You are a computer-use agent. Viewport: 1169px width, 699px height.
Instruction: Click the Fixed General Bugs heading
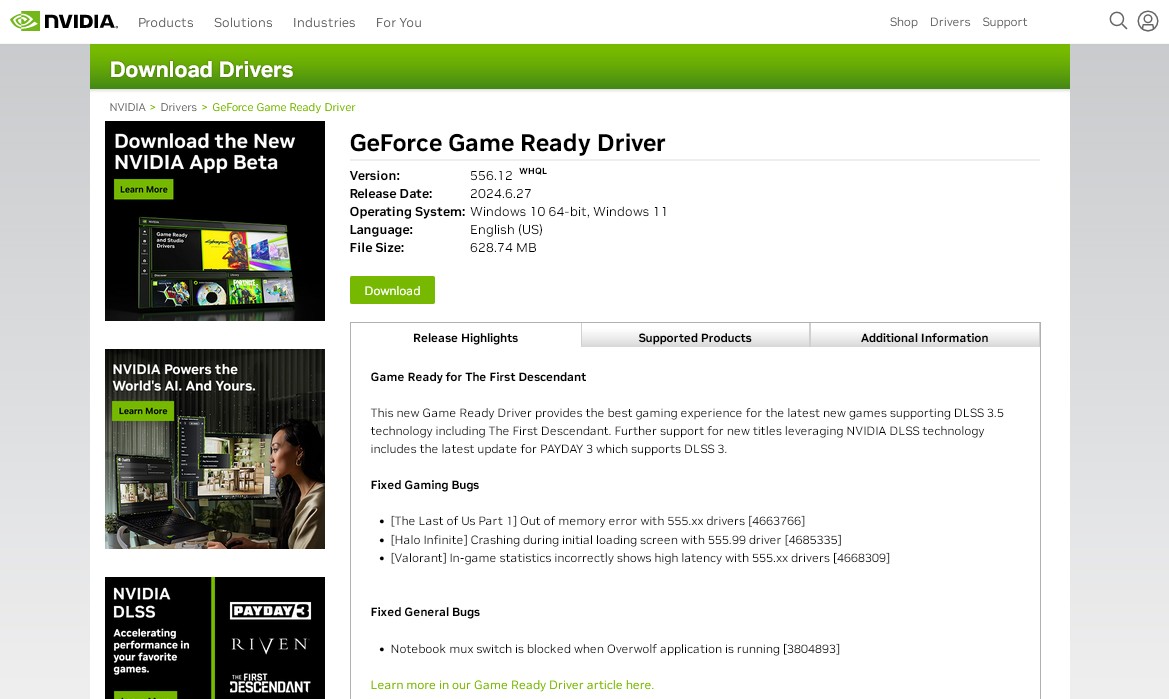(425, 612)
